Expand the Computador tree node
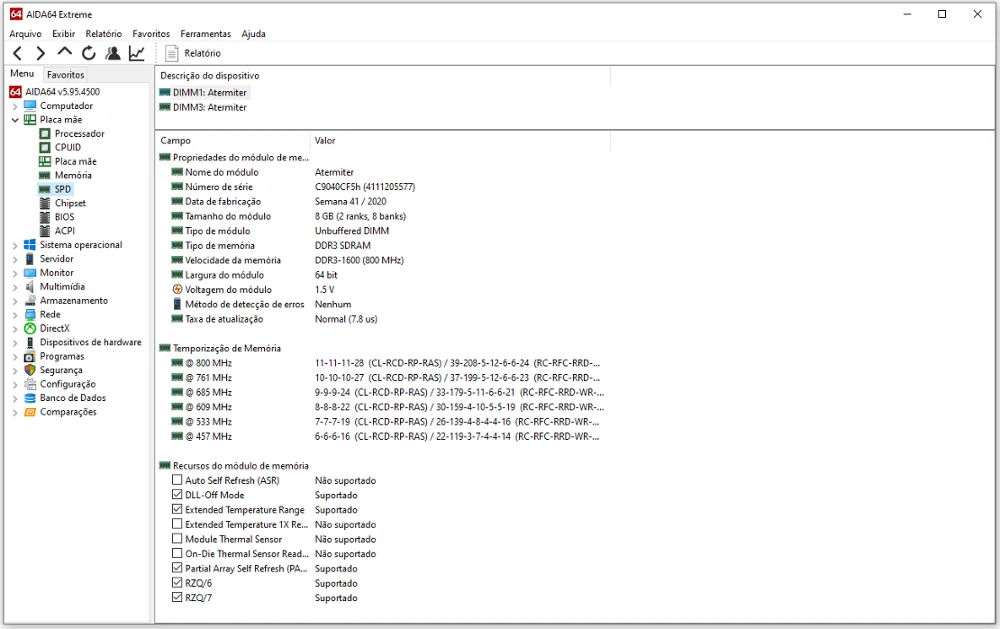The width and height of the screenshot is (1000, 629). pyautogui.click(x=15, y=107)
